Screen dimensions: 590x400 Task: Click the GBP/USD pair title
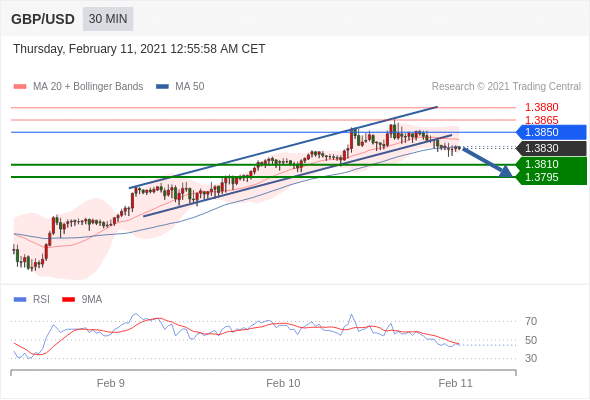(43, 19)
